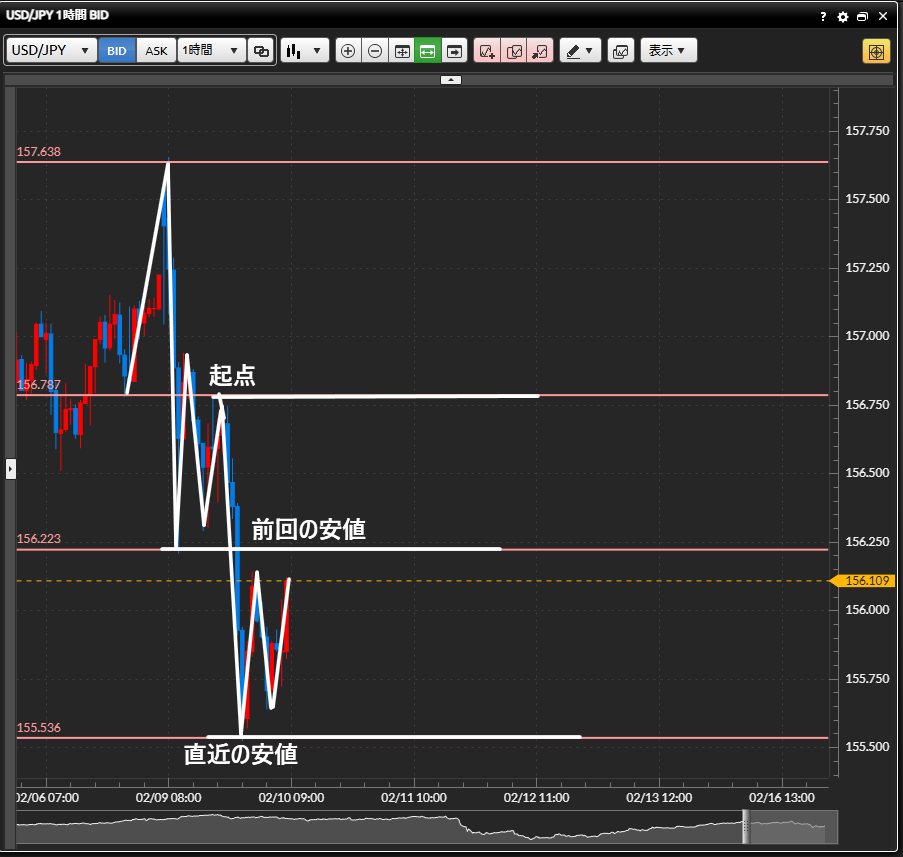The height and width of the screenshot is (857, 903).
Task: Expand the left side panel arrow
Action: click(x=11, y=468)
